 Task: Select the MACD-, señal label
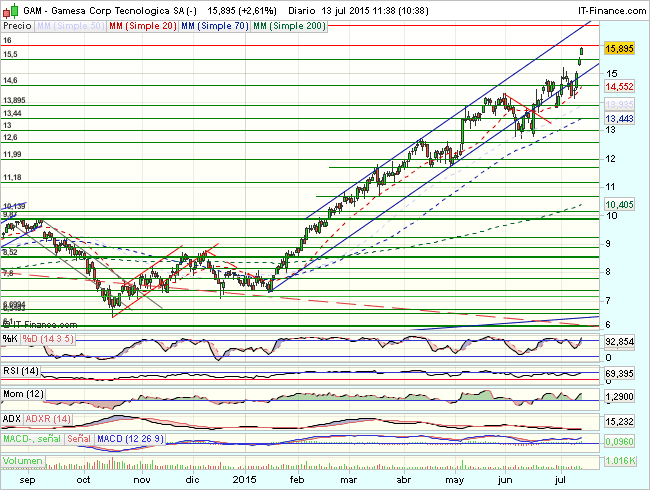32,439
